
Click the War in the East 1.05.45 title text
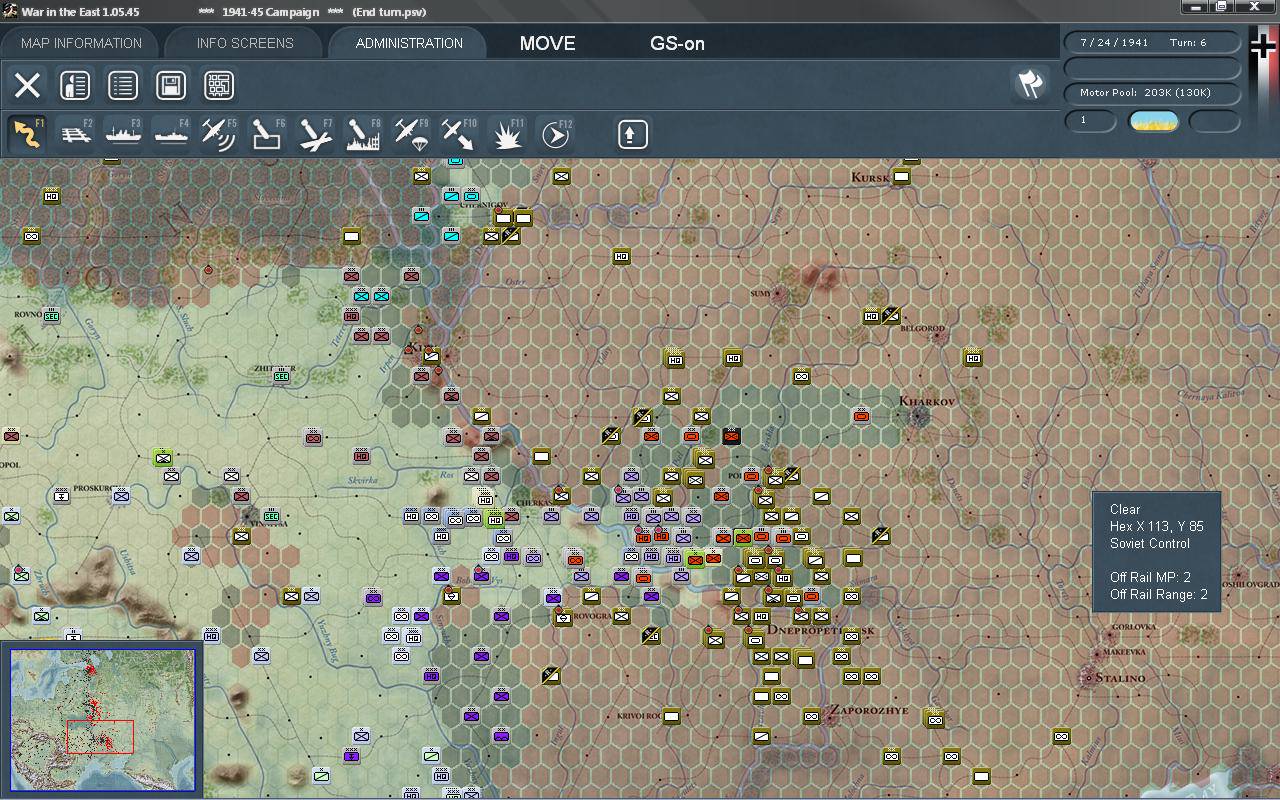(x=80, y=11)
